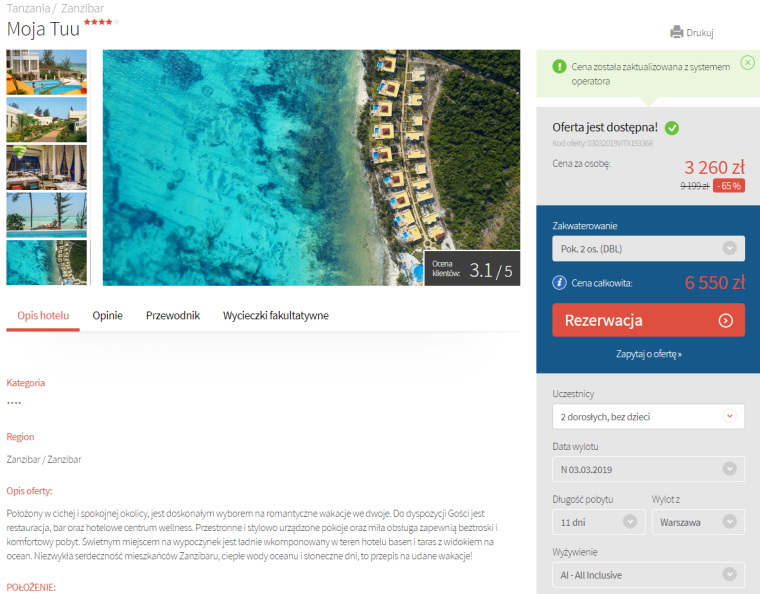Choose departure city in Warszawa dropdown
The image size is (760, 594).
point(698,522)
